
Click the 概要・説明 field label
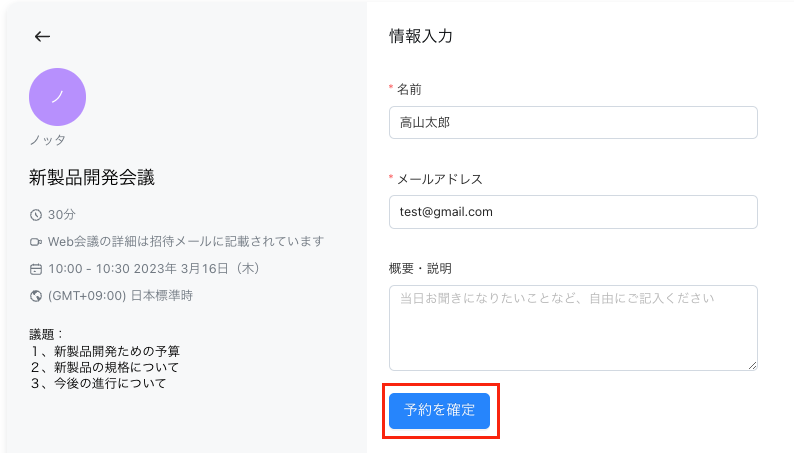pos(420,268)
